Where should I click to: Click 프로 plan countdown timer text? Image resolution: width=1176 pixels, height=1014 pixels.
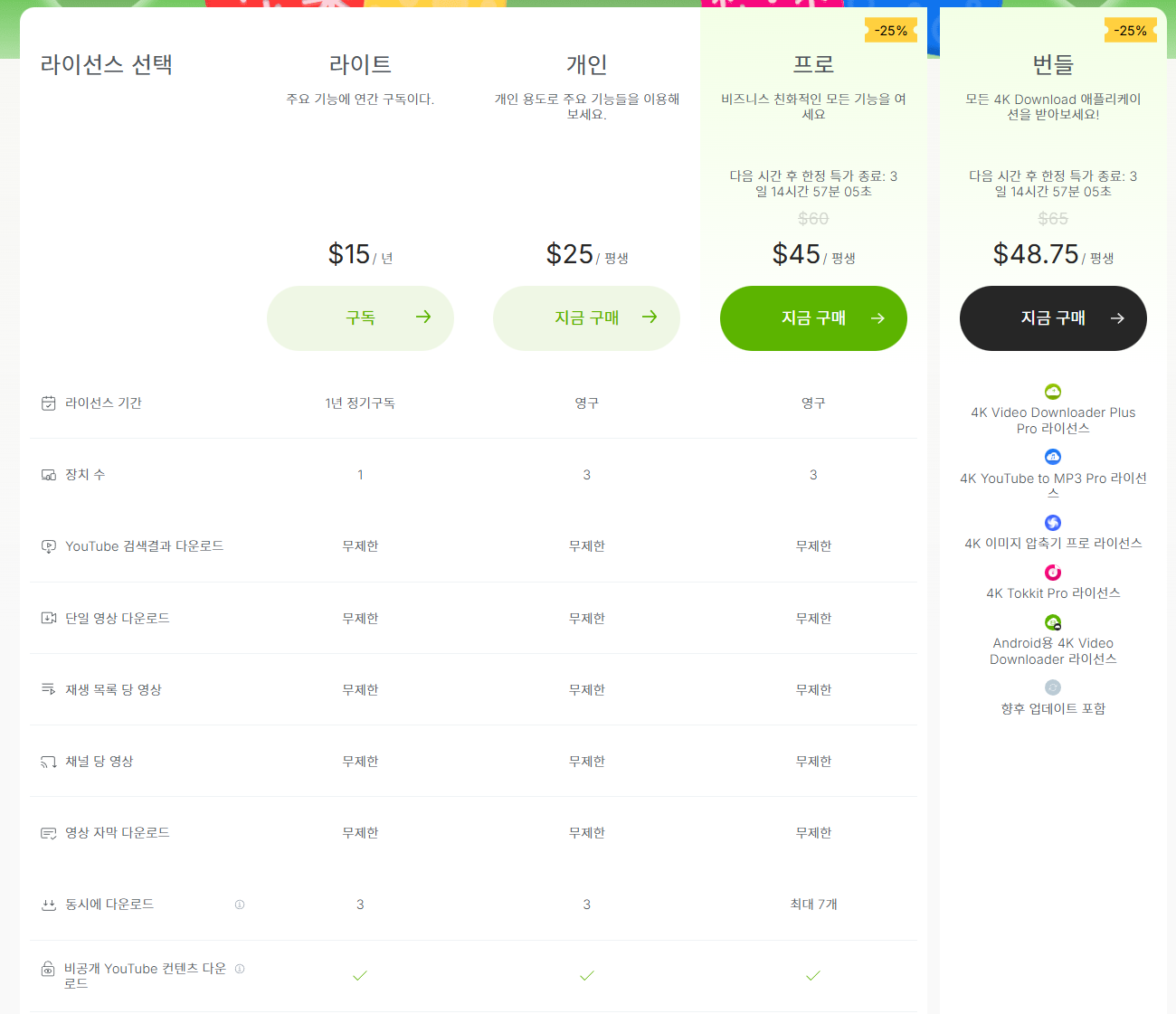point(813,184)
